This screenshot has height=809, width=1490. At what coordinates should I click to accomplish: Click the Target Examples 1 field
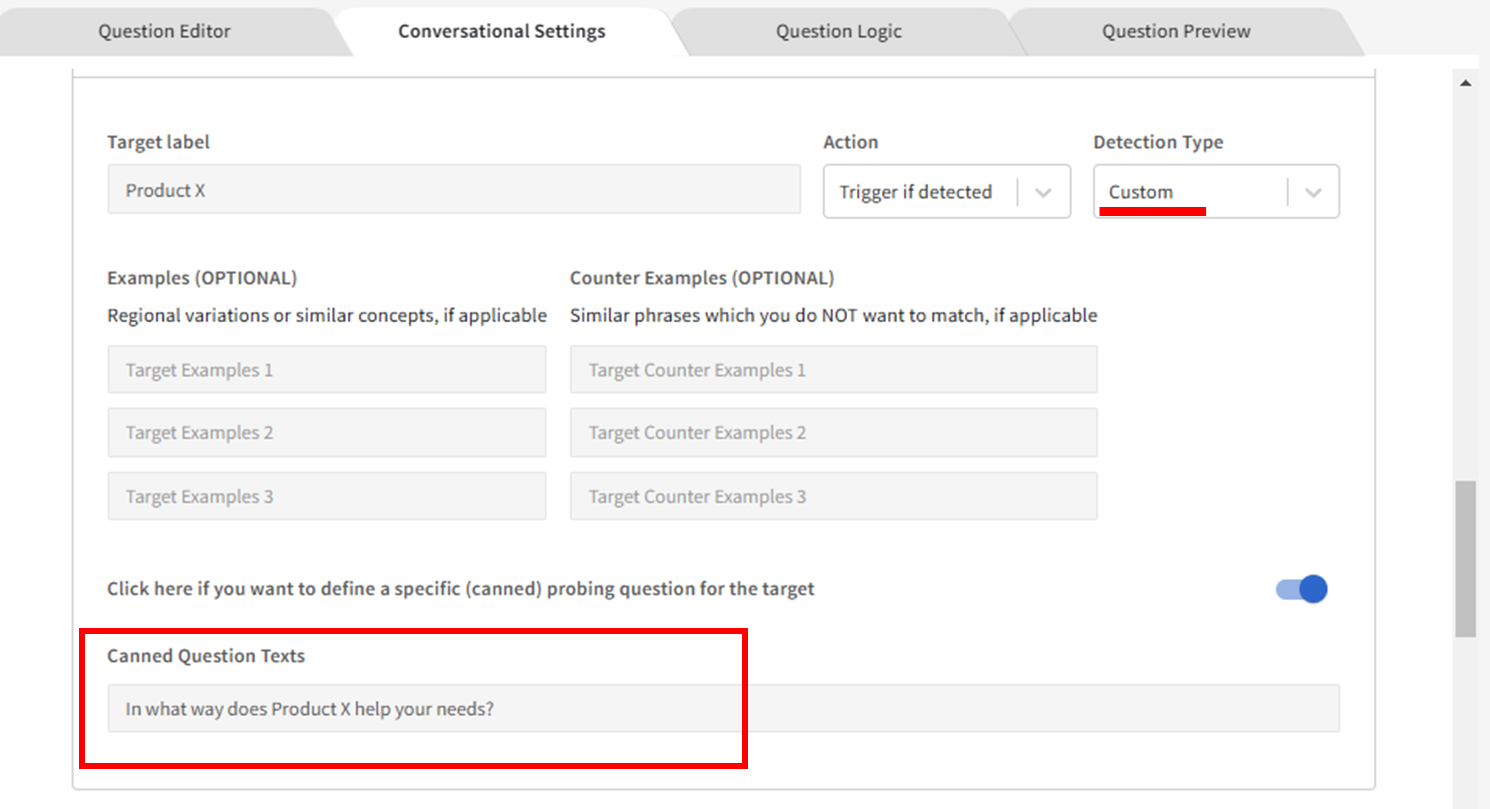(x=326, y=370)
